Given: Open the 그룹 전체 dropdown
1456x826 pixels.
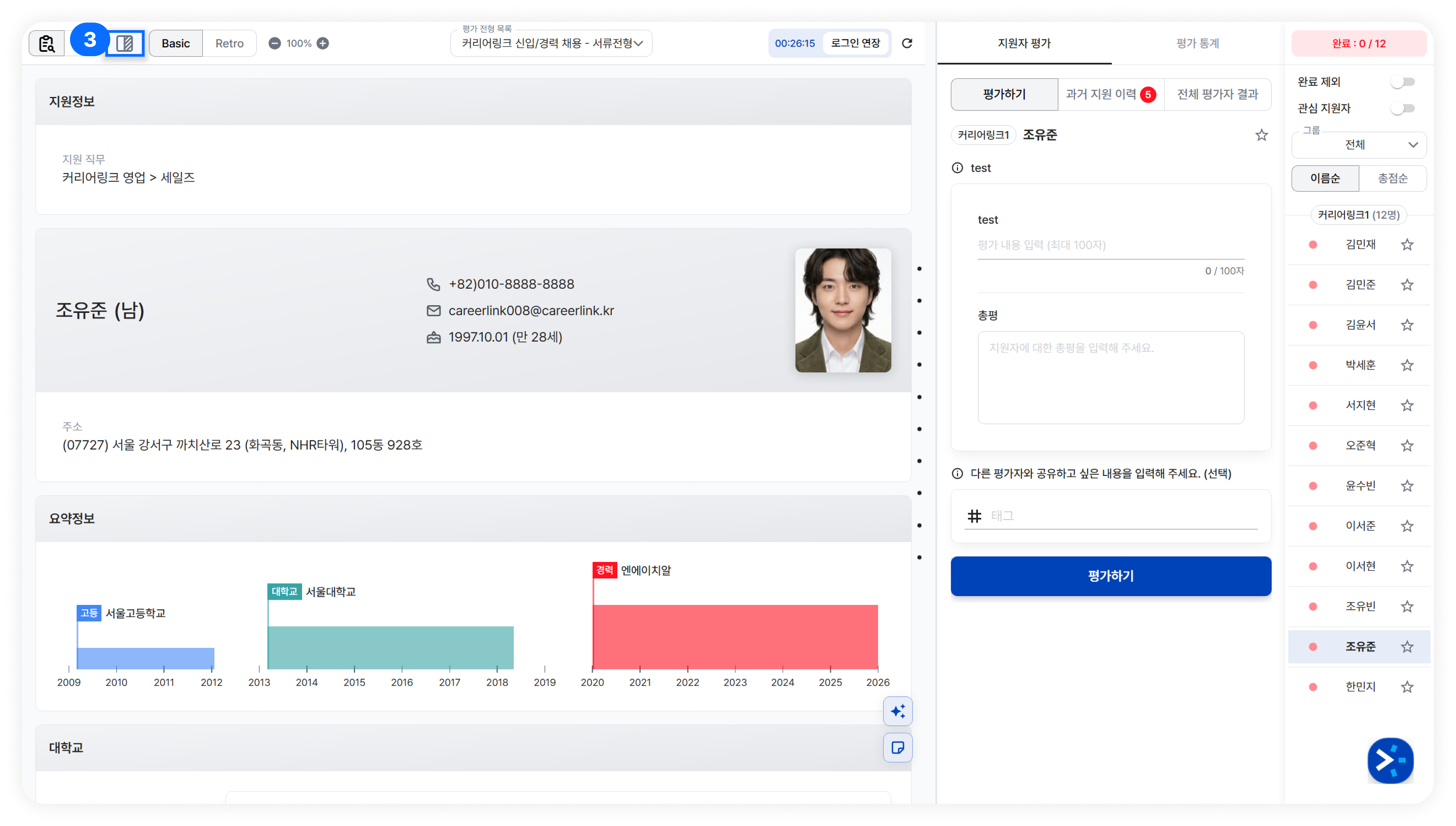Looking at the screenshot, I should click(x=1358, y=145).
